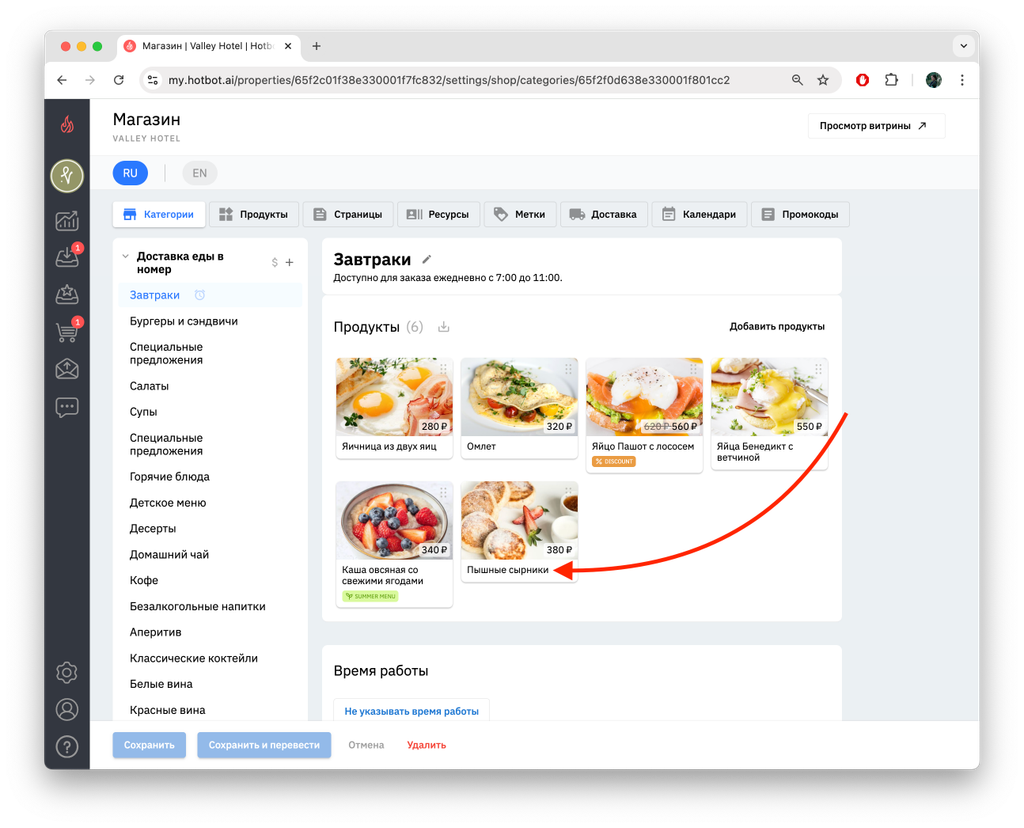Image resolution: width=1024 pixels, height=828 pixels.
Task: Open the help question mark icon
Action: [x=67, y=746]
